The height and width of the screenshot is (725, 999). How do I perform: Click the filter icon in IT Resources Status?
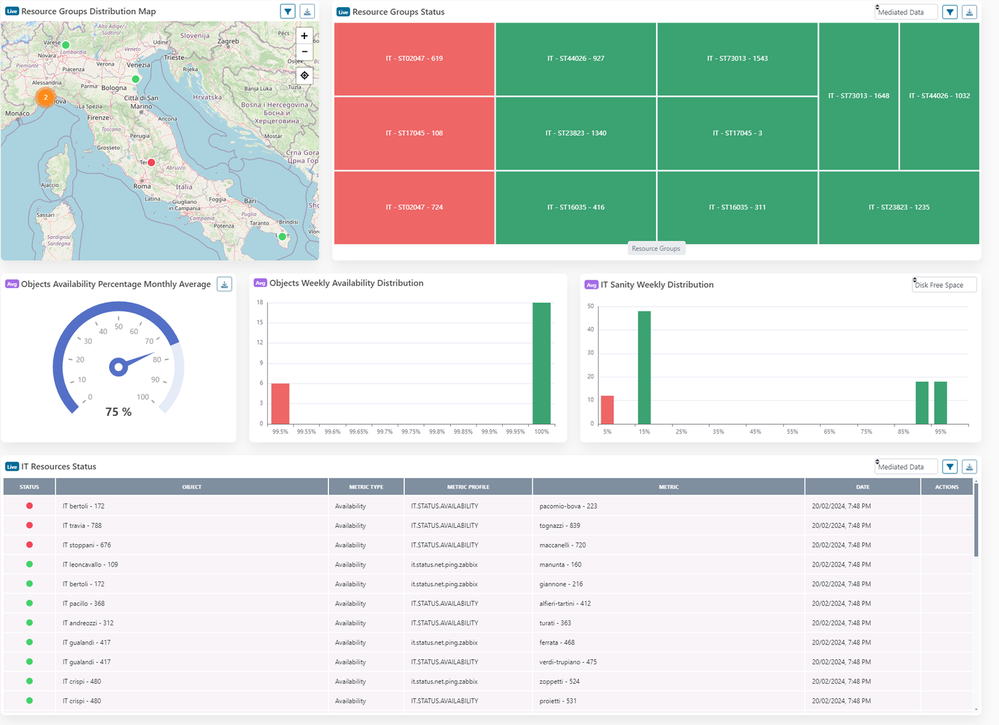950,466
